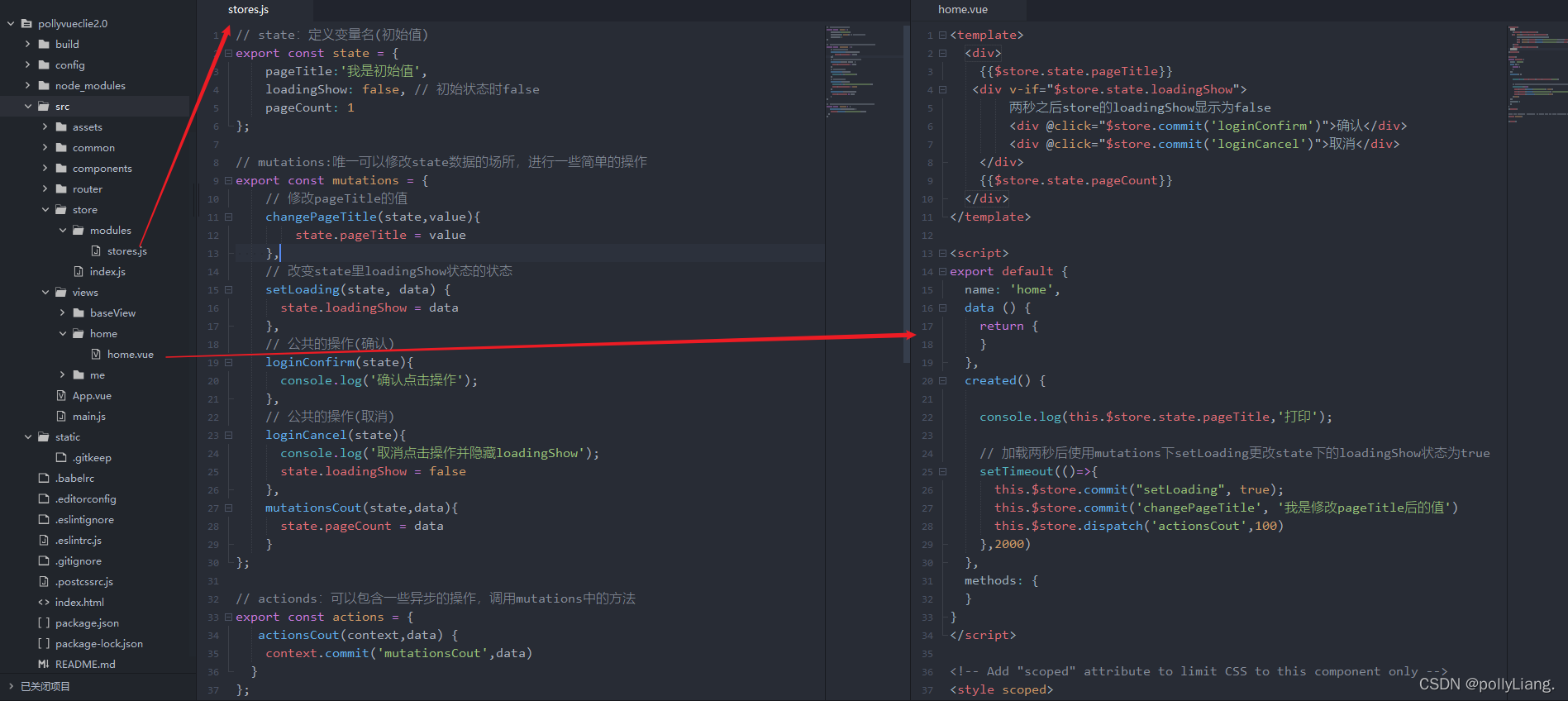Click the README.md markdown icon
The width and height of the screenshot is (1568, 701).
click(x=44, y=665)
